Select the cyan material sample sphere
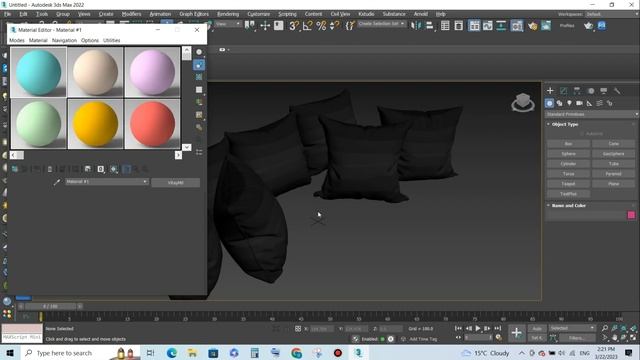The height and width of the screenshot is (360, 640). point(38,72)
